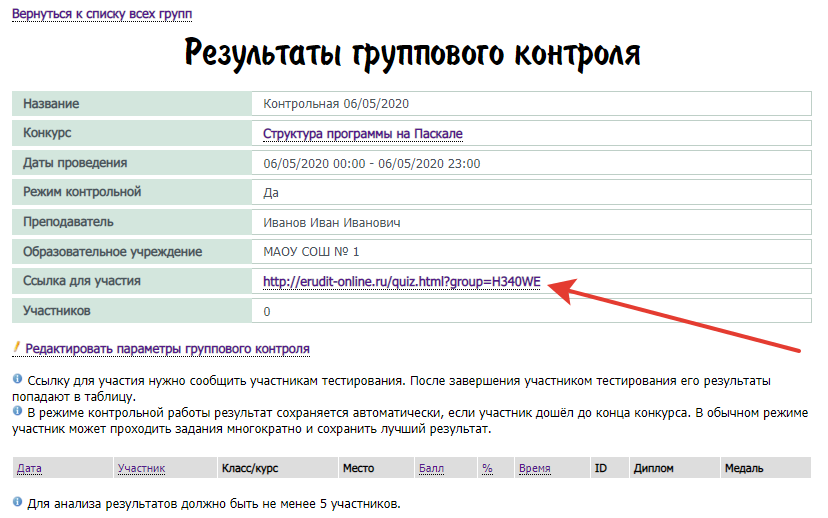Click the 'Диплом' column header

654,468
